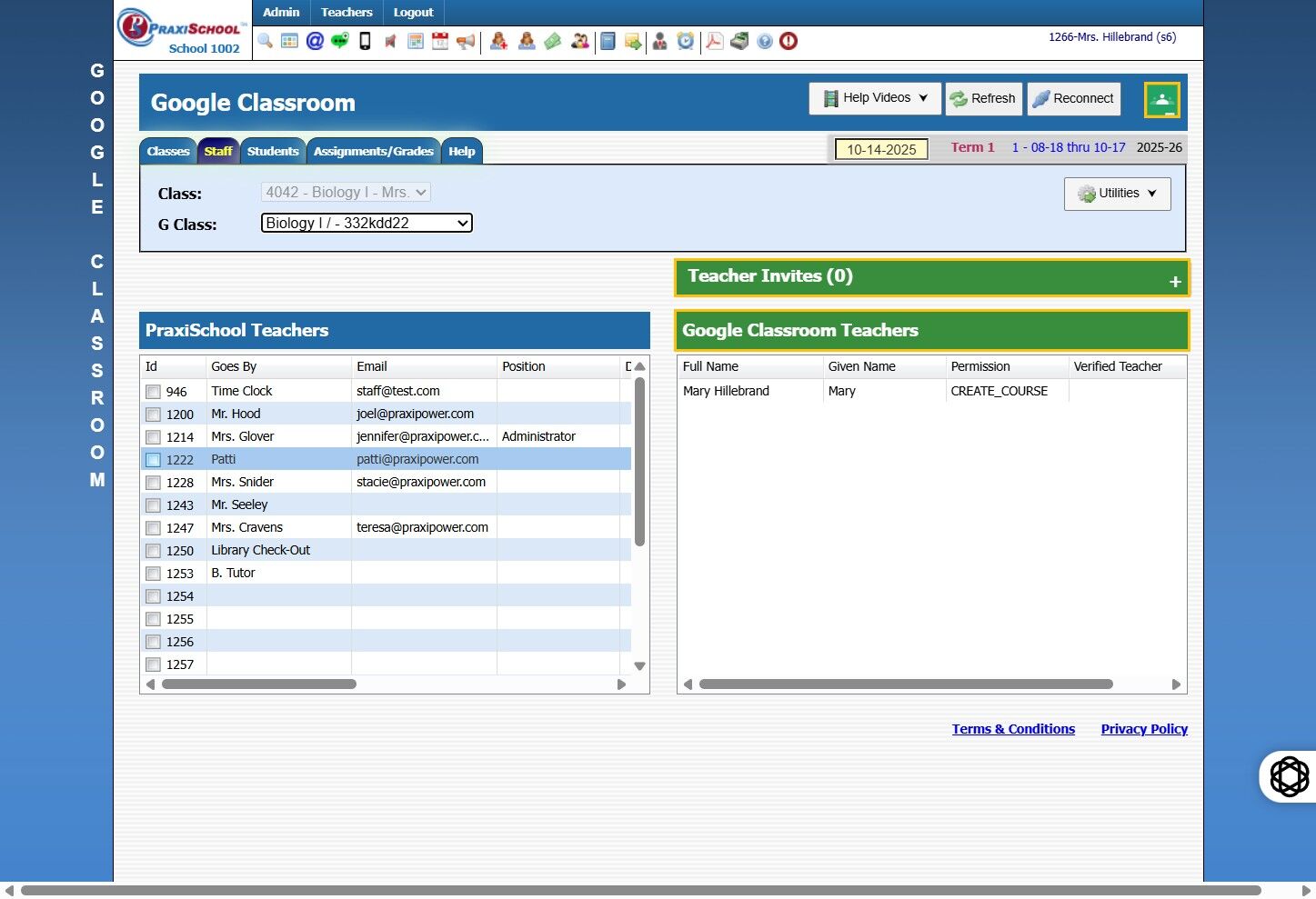Select the Staff tab
Screen dimensions: 1316x899
coord(218,152)
